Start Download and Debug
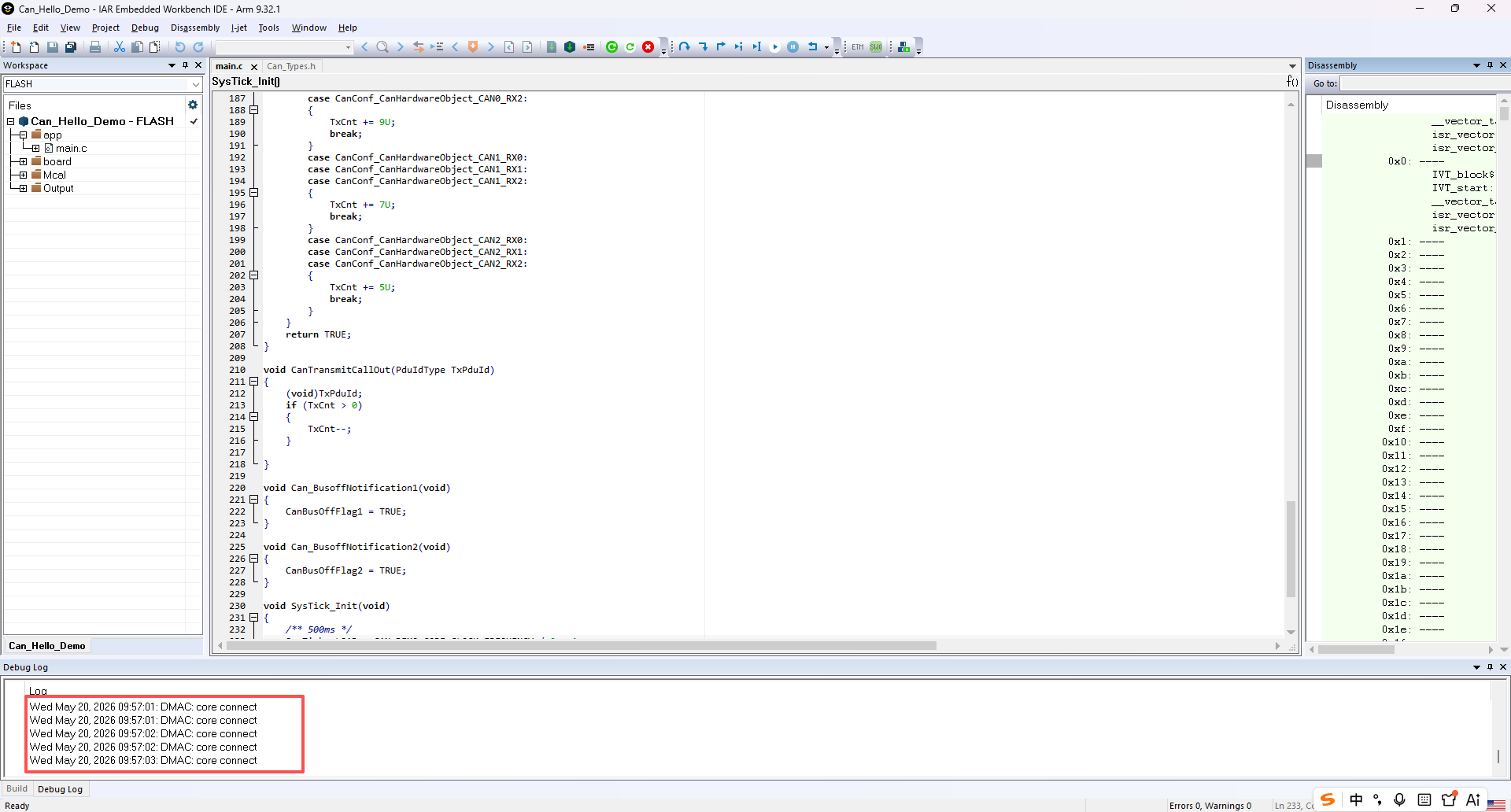The height and width of the screenshot is (812, 1511). click(x=611, y=47)
